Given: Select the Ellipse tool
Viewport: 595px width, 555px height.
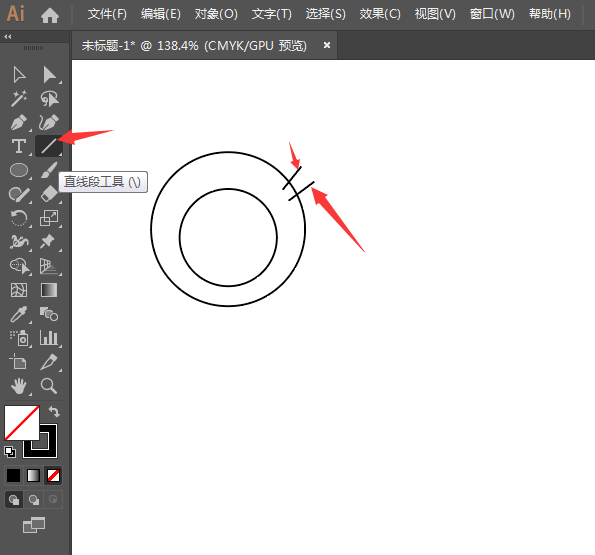Looking at the screenshot, I should tap(19, 170).
